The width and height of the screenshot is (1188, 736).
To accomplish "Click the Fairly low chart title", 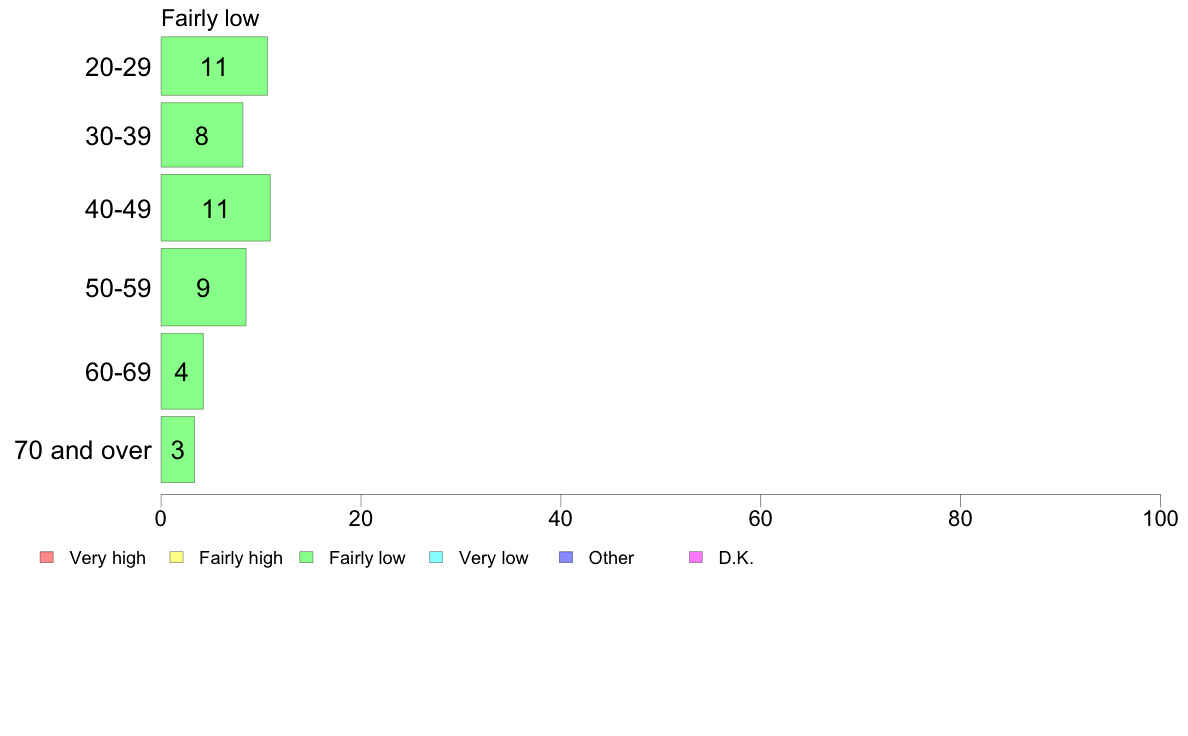I will tap(210, 18).
